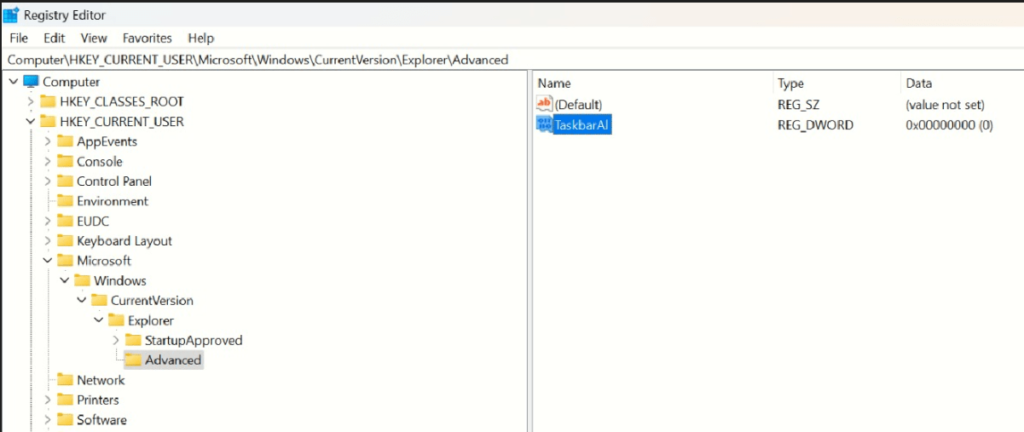1024x432 pixels.
Task: Collapse the Windows key chevron
Action: 64,281
